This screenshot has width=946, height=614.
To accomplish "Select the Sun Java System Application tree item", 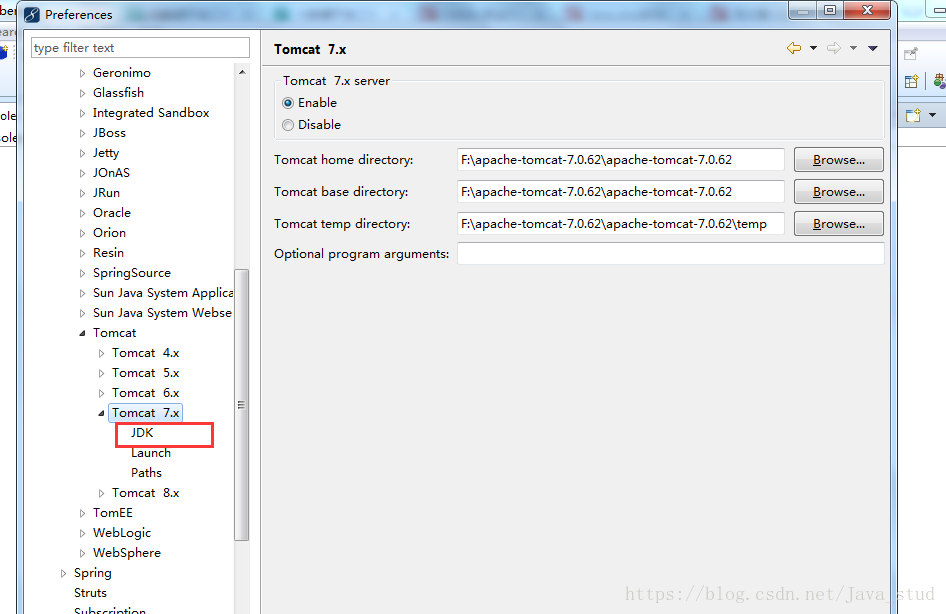I will (163, 293).
